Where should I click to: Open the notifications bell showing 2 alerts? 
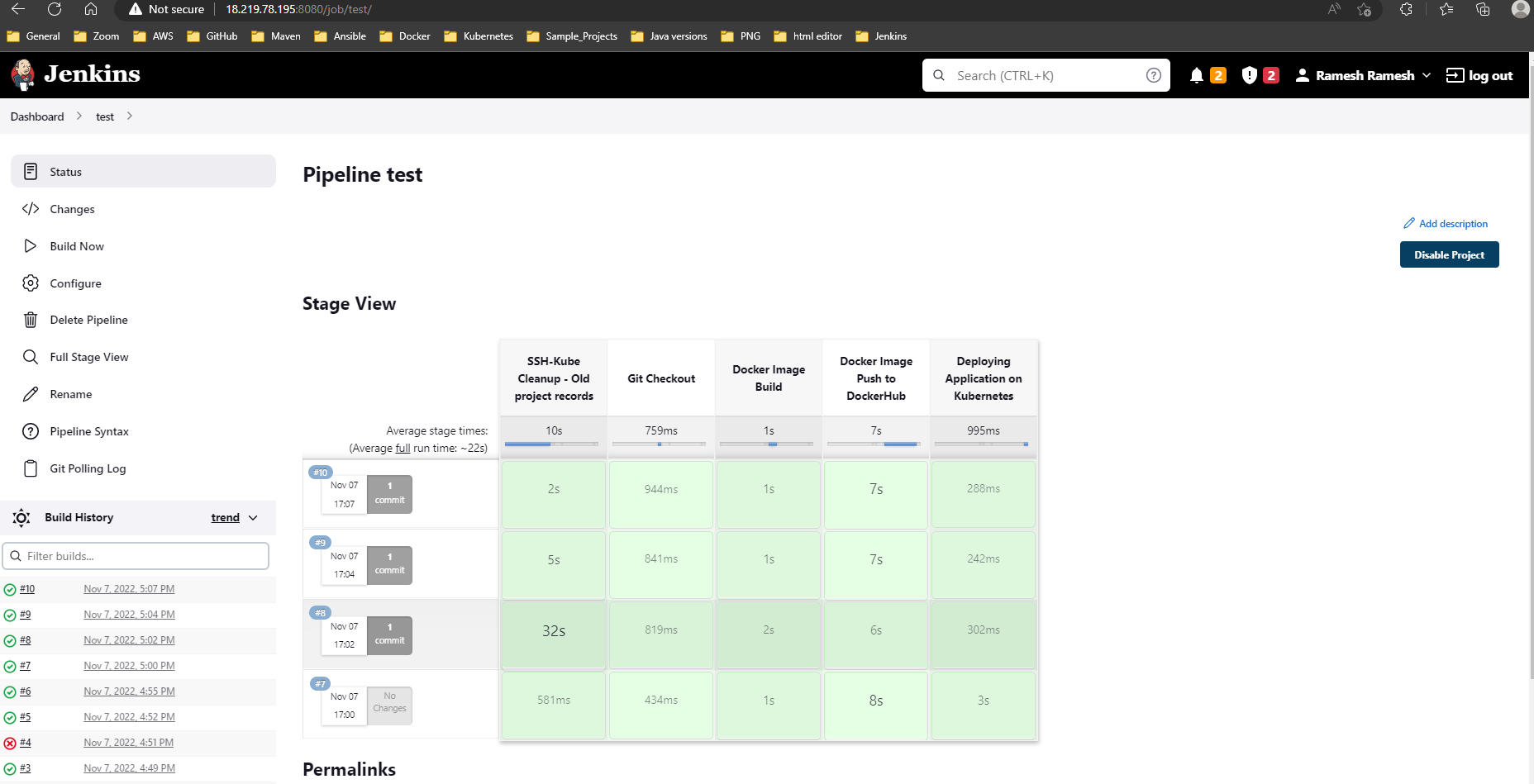click(x=1196, y=74)
